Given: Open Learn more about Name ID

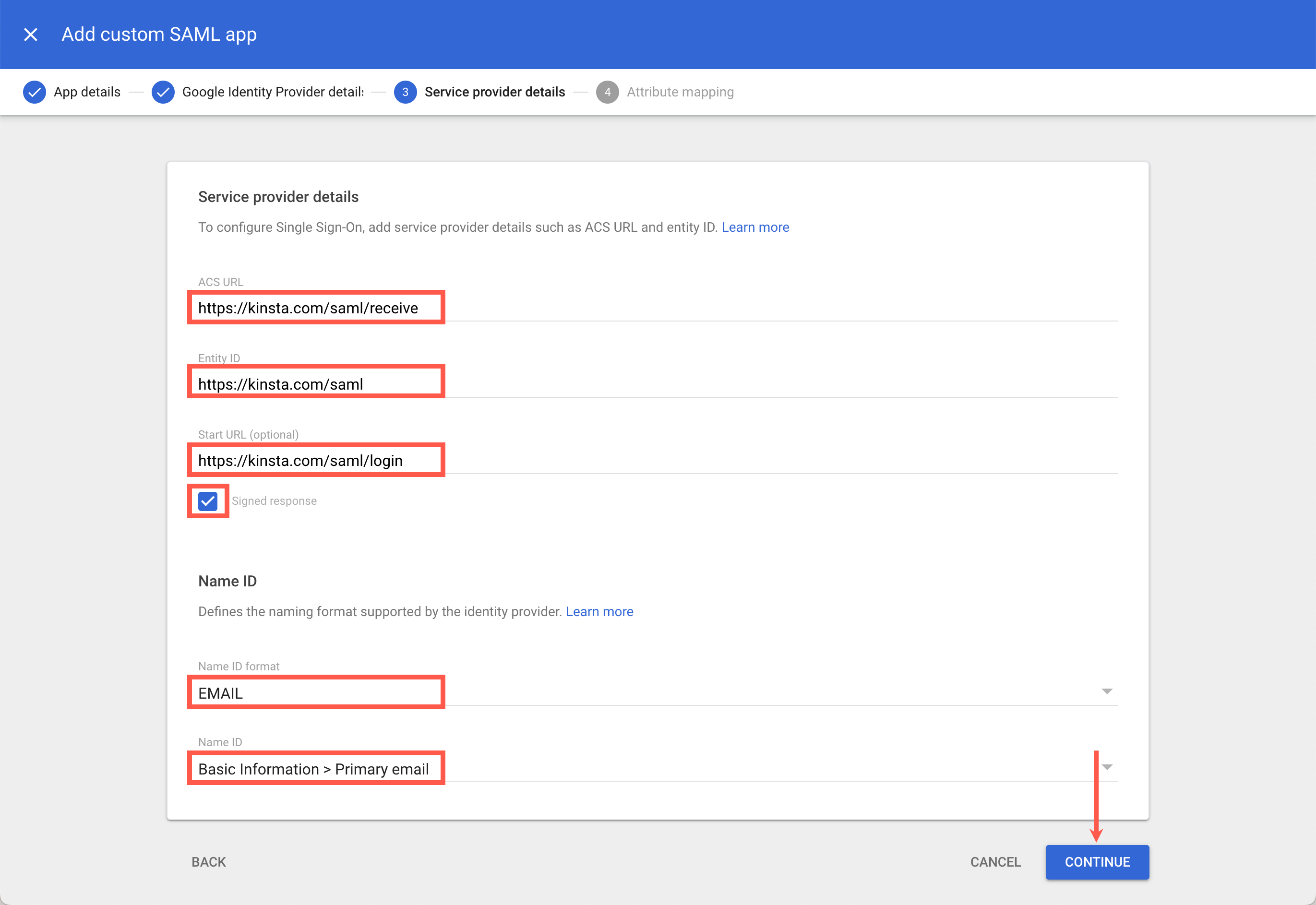Looking at the screenshot, I should pos(599,611).
